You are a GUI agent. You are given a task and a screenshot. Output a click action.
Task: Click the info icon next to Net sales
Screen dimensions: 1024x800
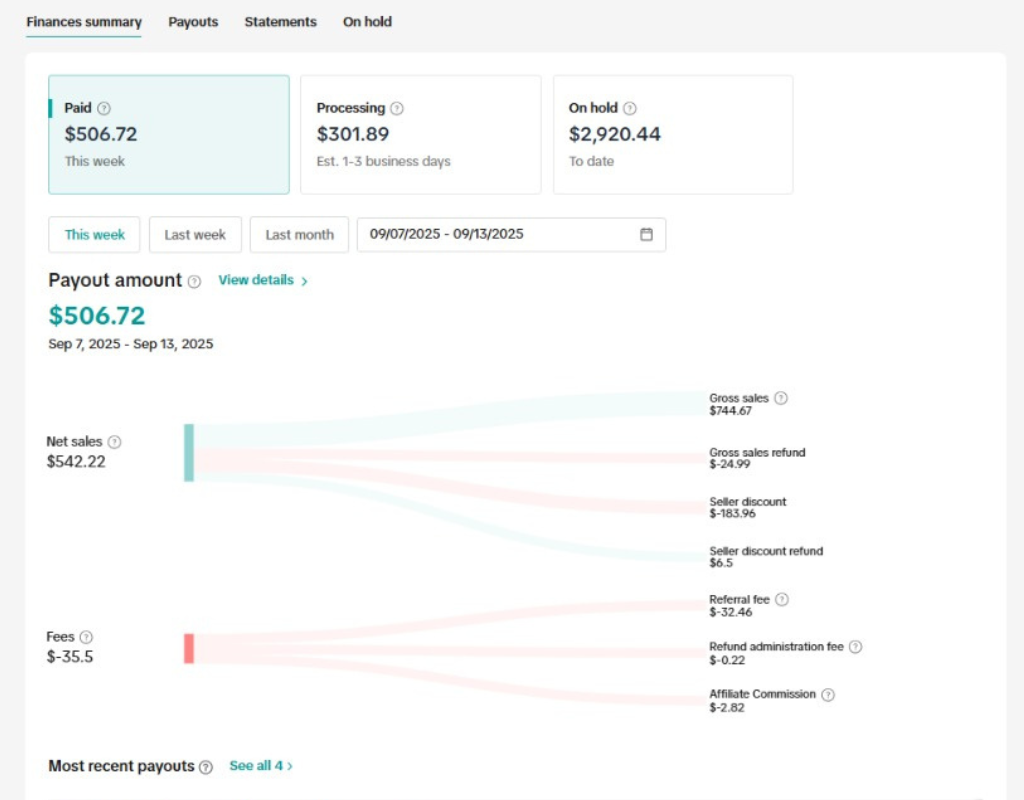tap(115, 442)
